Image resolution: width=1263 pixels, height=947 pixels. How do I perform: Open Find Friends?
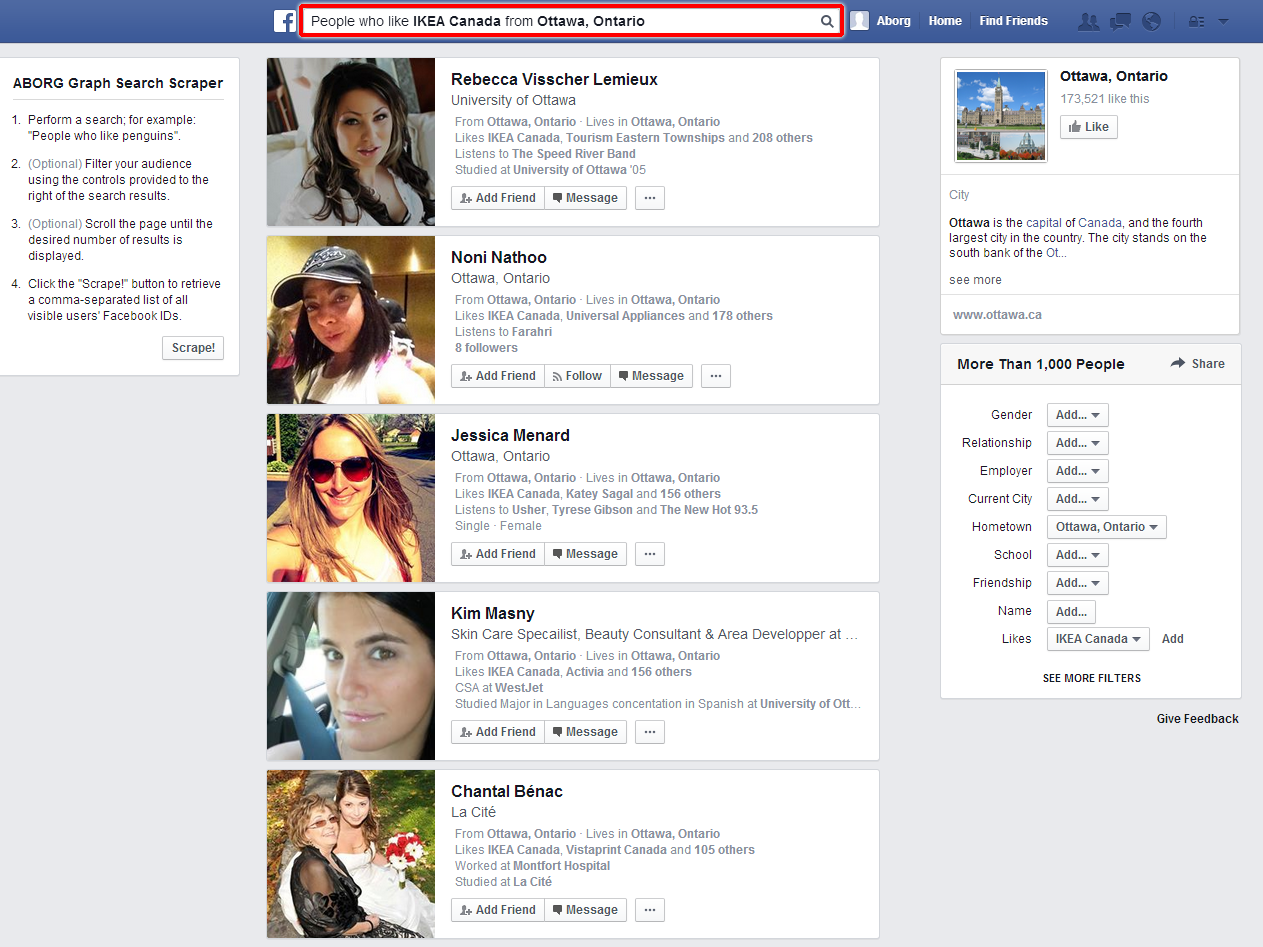(x=1014, y=21)
